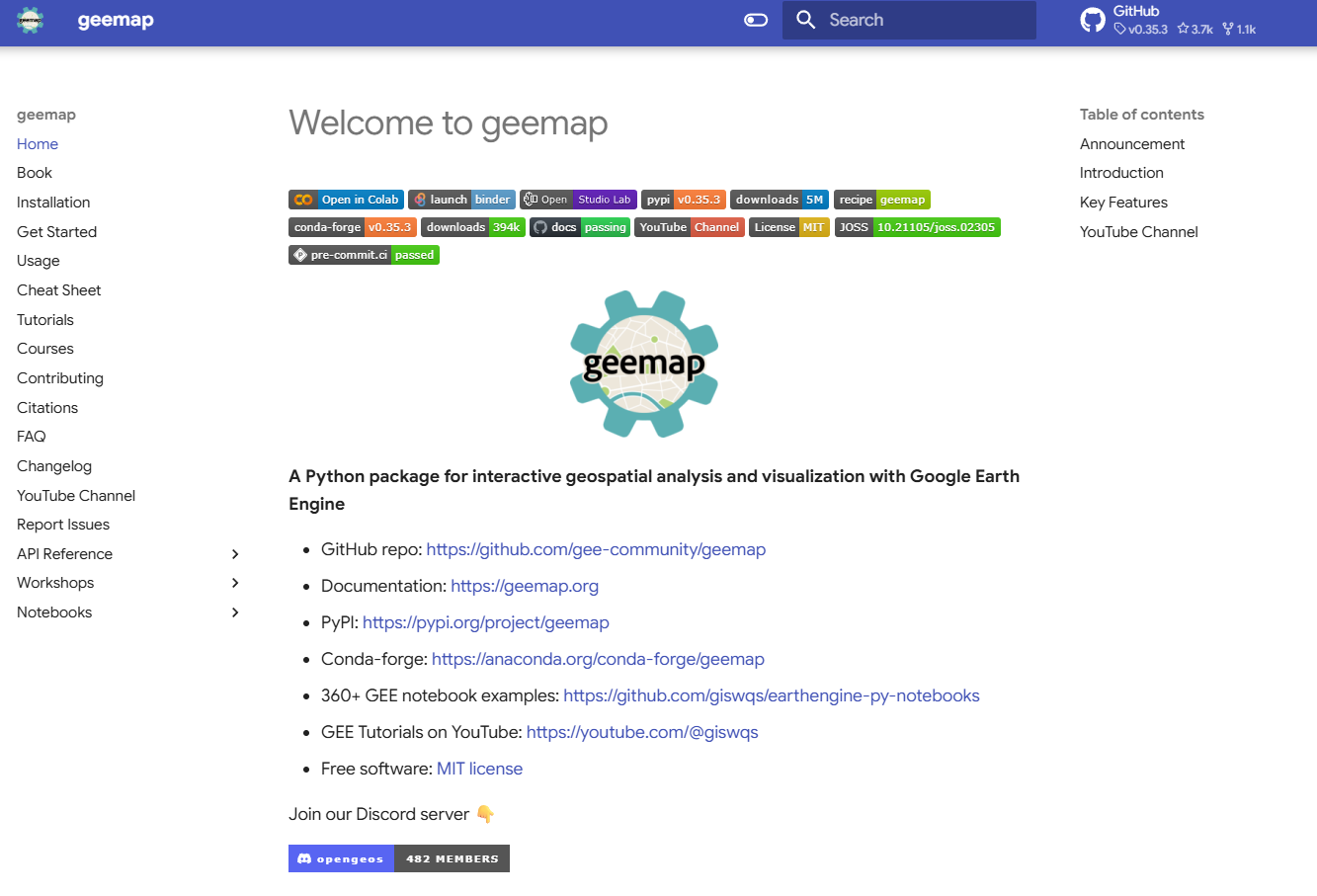Jump to Announcement in table of contents
Image resolution: width=1317 pixels, height=896 pixels.
pyautogui.click(x=1132, y=144)
